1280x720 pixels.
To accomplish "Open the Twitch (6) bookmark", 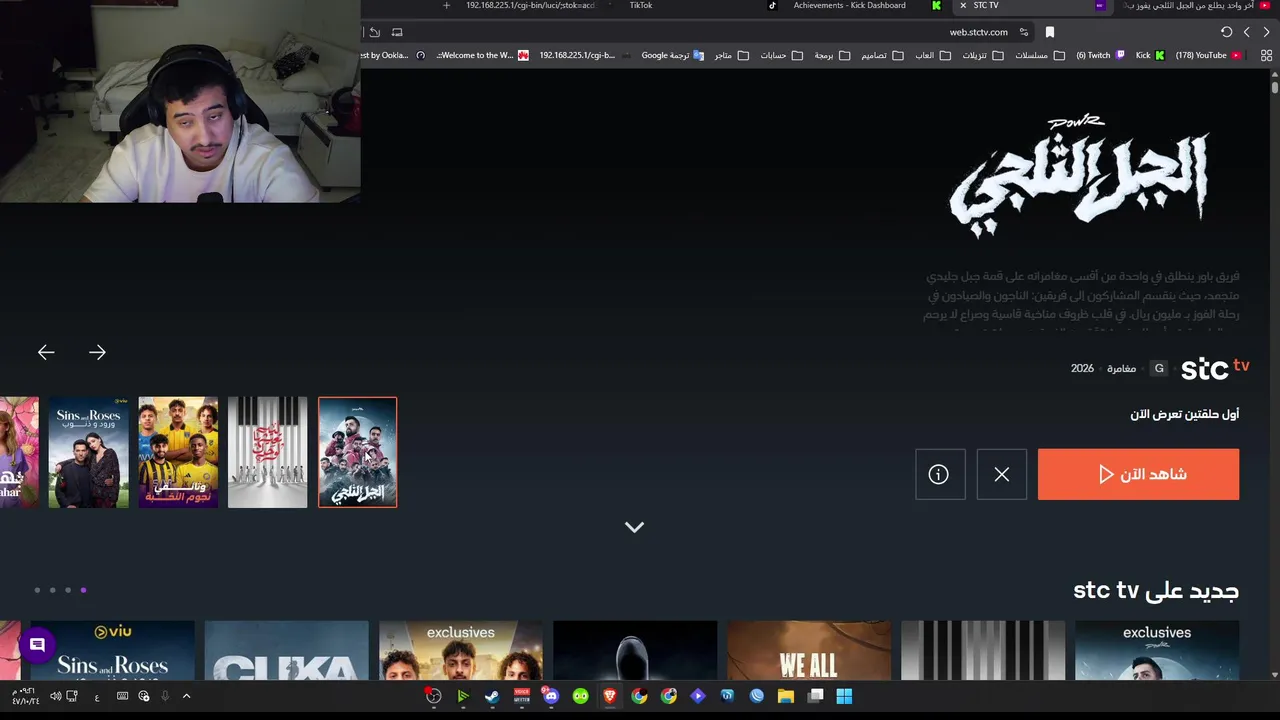I will tap(1100, 55).
